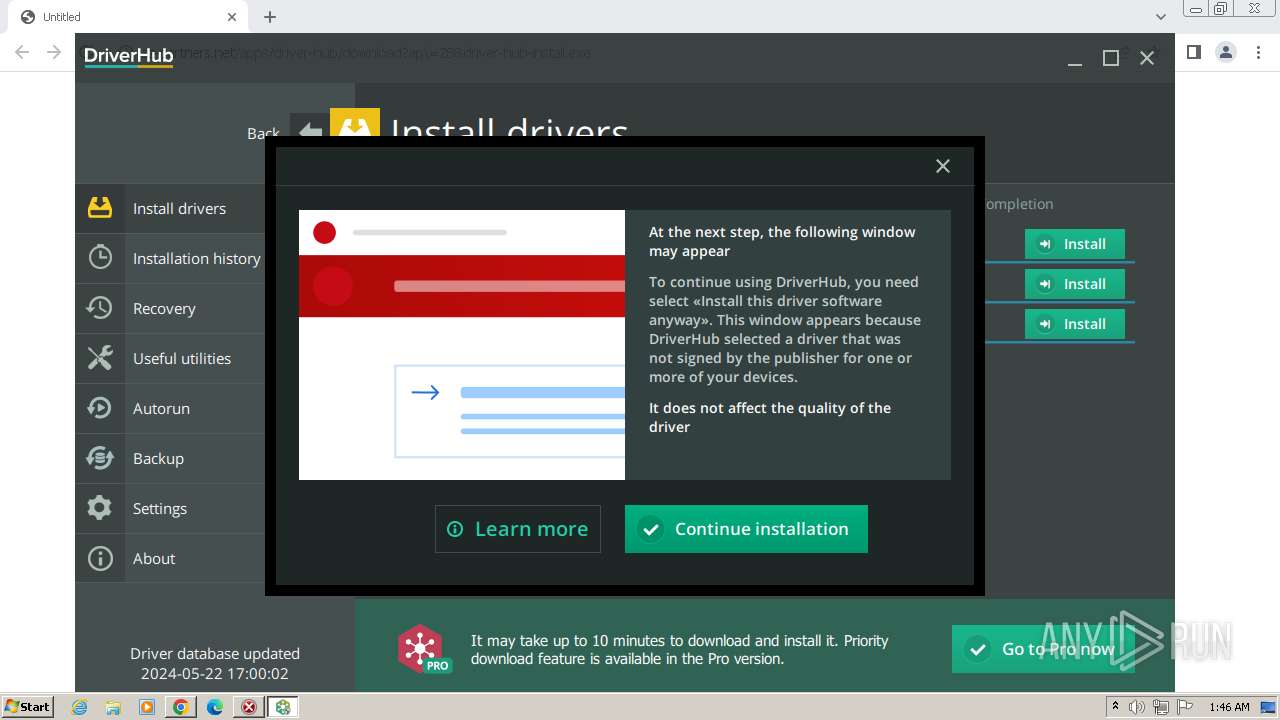Click the second Install button in list
Image resolution: width=1280 pixels, height=720 pixels.
1074,284
